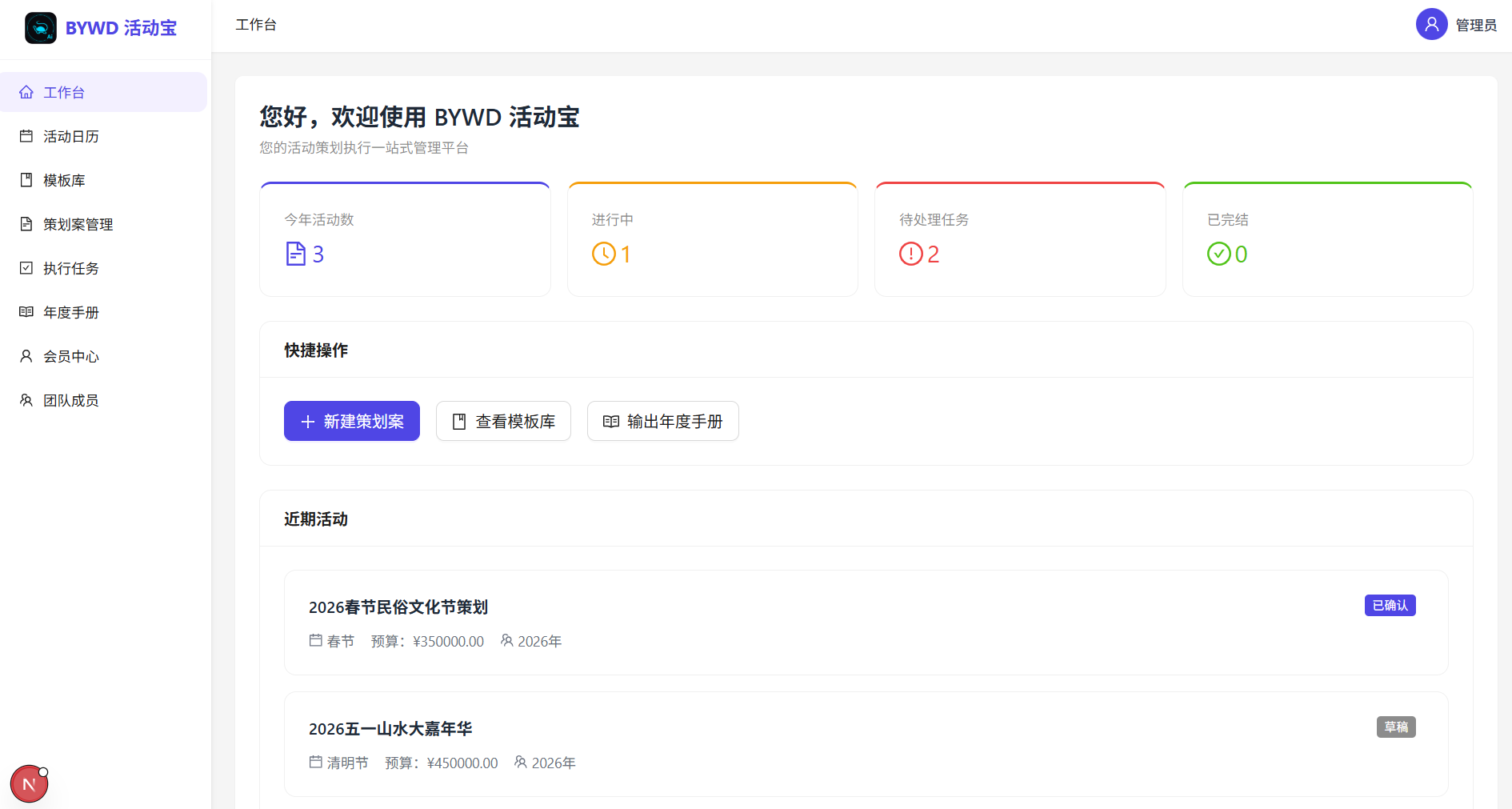Click the user icon beside 会员中心
This screenshot has width=1512, height=809.
pos(26,356)
